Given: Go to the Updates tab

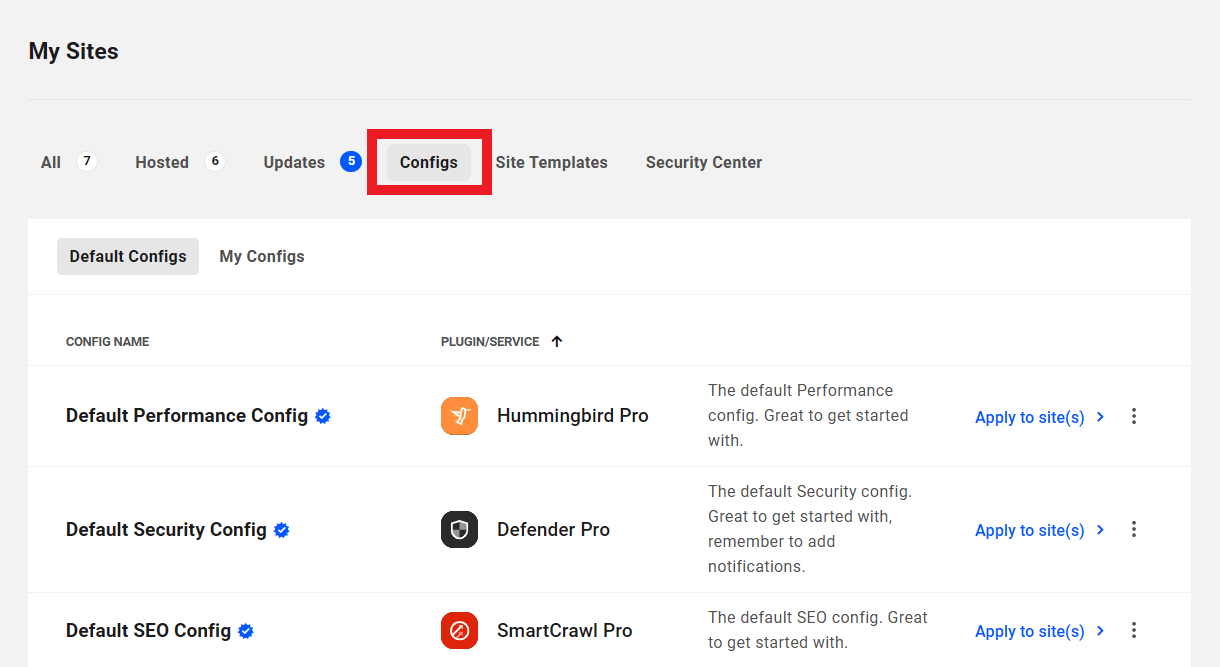Looking at the screenshot, I should tap(294, 162).
